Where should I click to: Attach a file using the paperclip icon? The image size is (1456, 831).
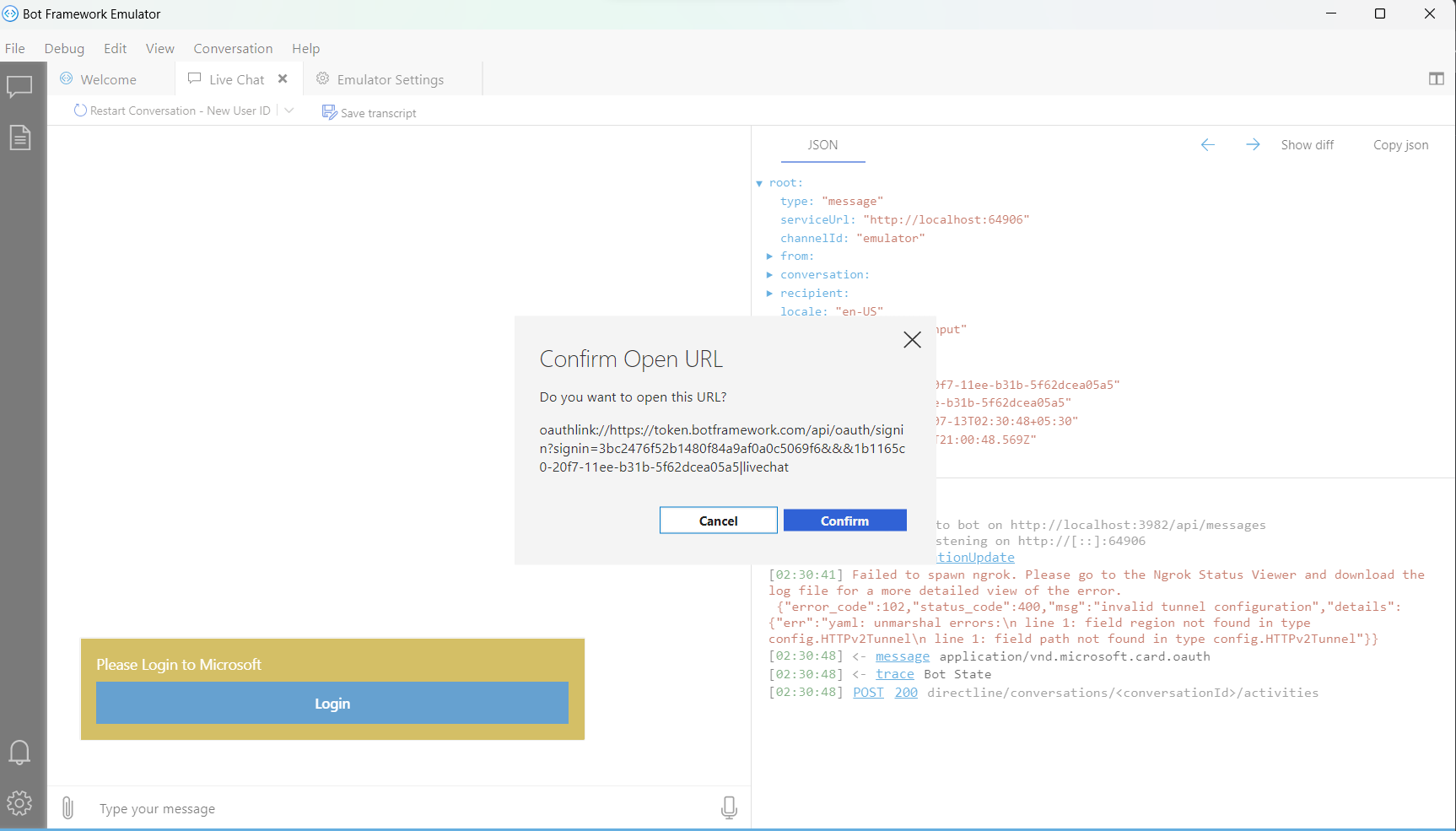tap(67, 807)
